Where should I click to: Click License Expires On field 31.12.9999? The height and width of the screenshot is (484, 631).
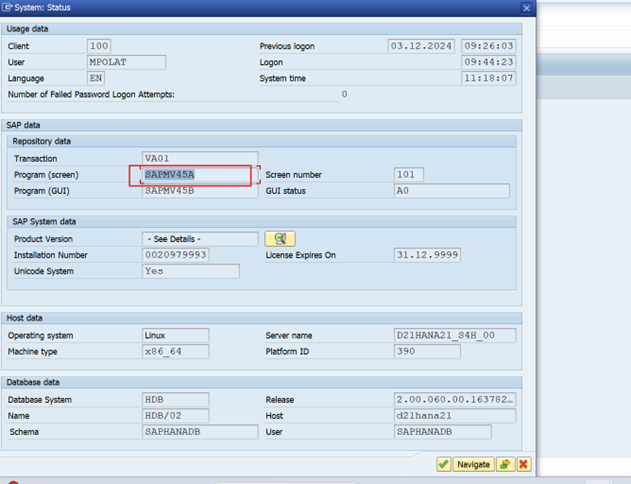click(x=427, y=255)
